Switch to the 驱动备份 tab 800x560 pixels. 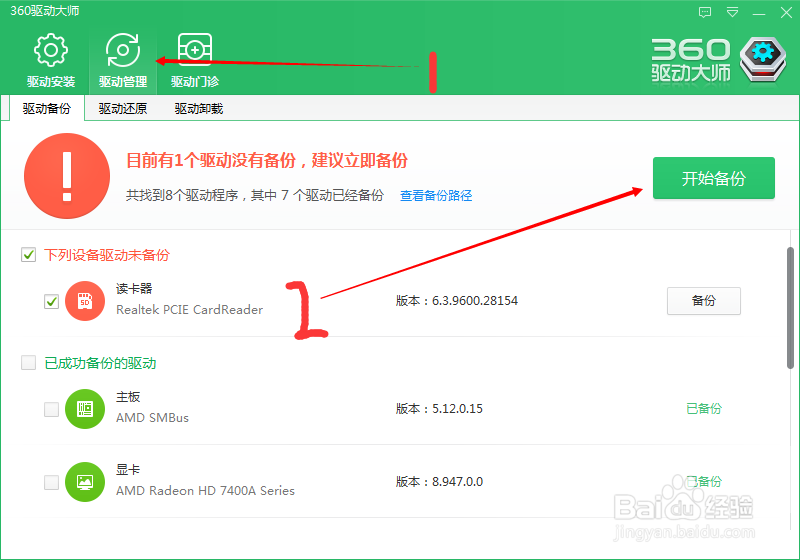pyautogui.click(x=46, y=109)
